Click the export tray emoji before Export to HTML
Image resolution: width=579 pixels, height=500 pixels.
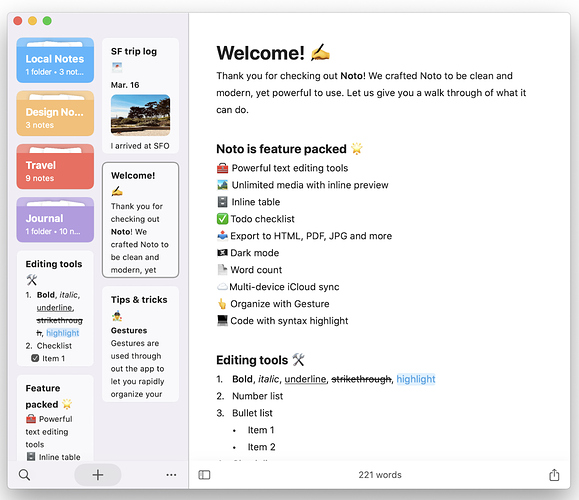222,236
